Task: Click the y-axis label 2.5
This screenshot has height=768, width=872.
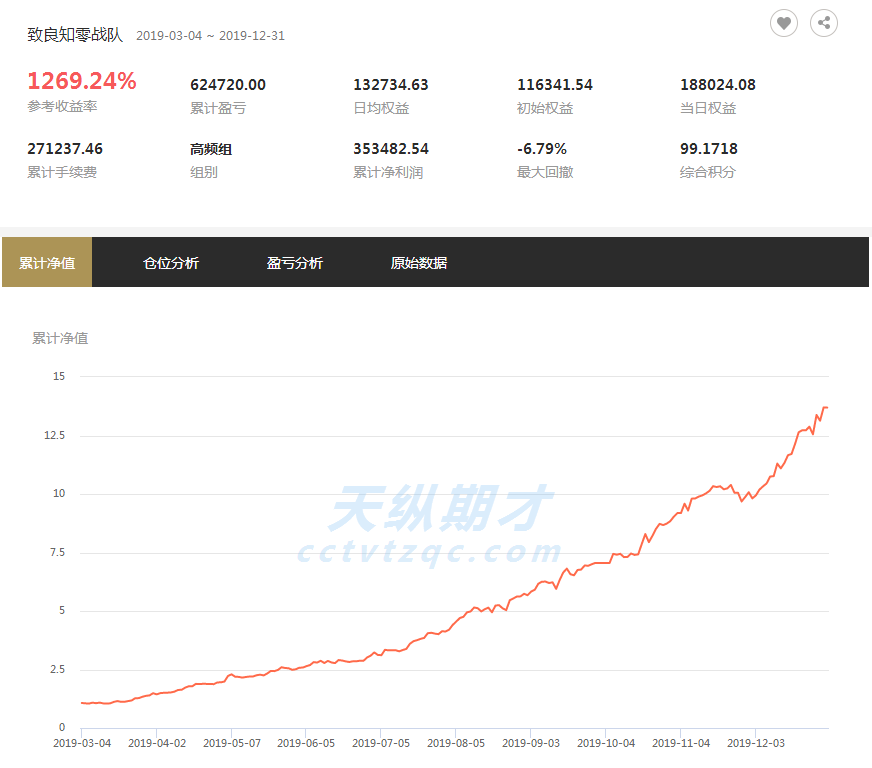Action: point(57,669)
